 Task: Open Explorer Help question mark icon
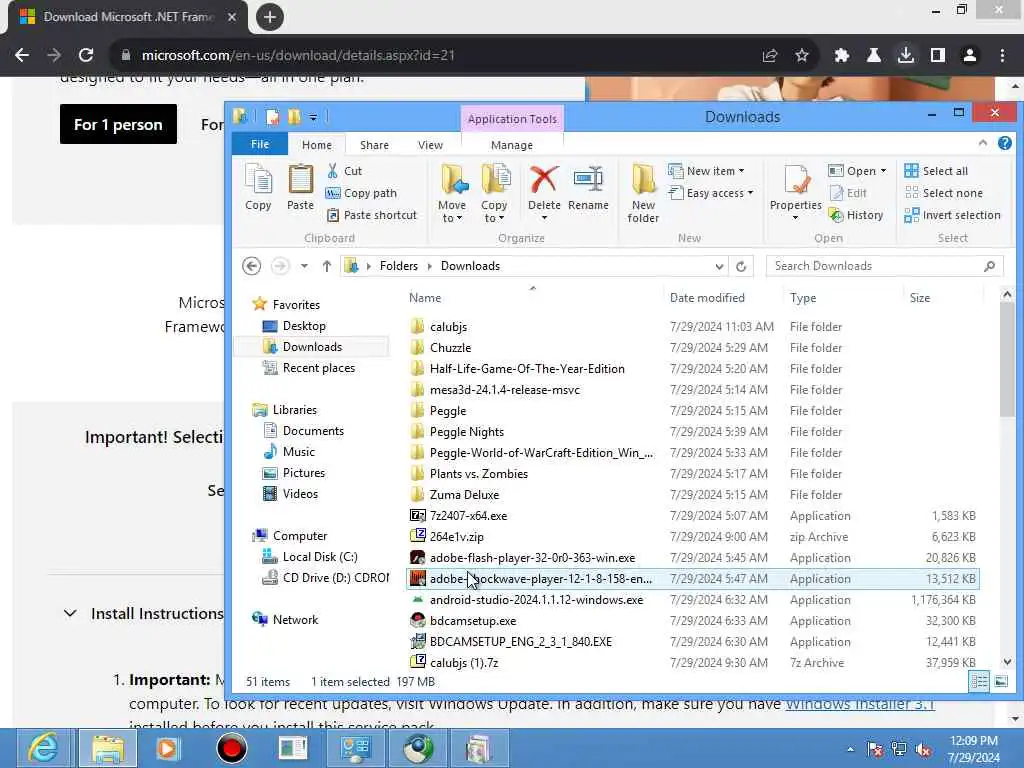click(1004, 143)
